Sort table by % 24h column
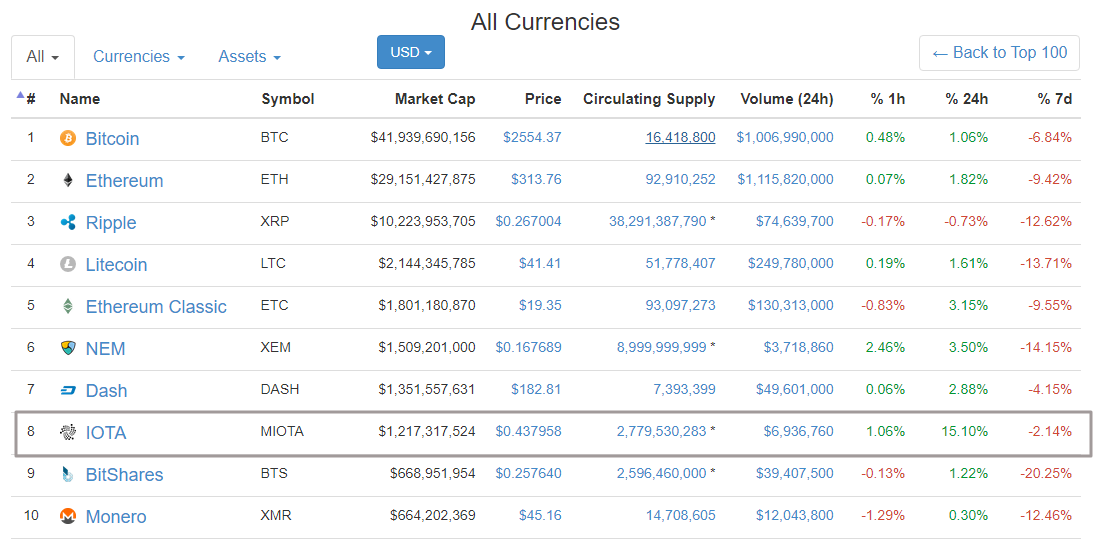This screenshot has width=1113, height=542. (966, 99)
